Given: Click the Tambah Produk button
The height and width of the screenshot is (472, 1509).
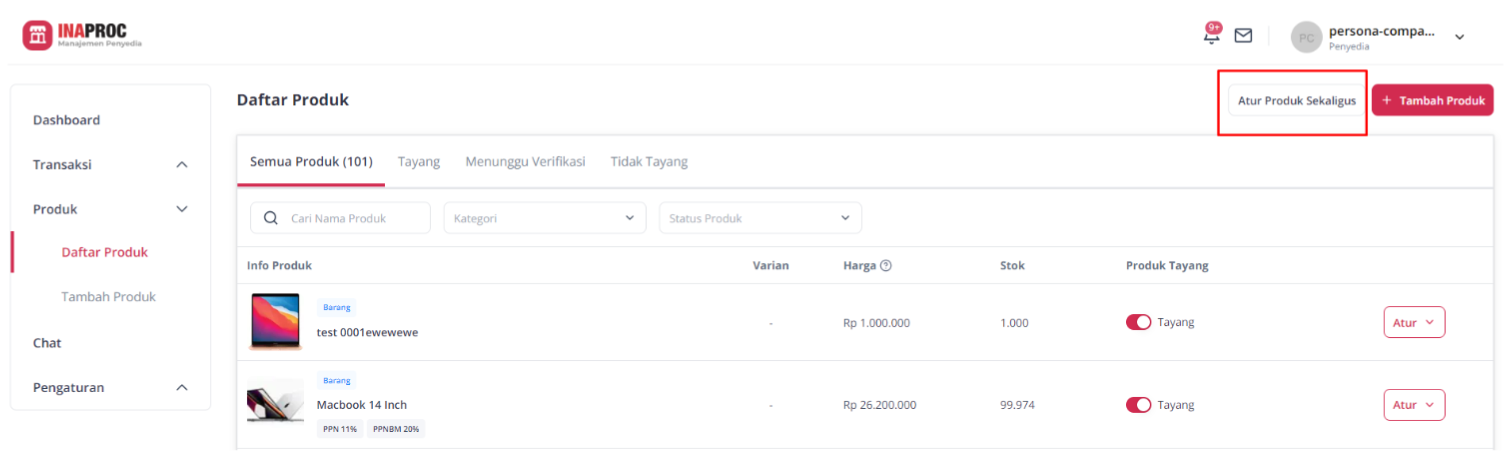Looking at the screenshot, I should 1432,100.
